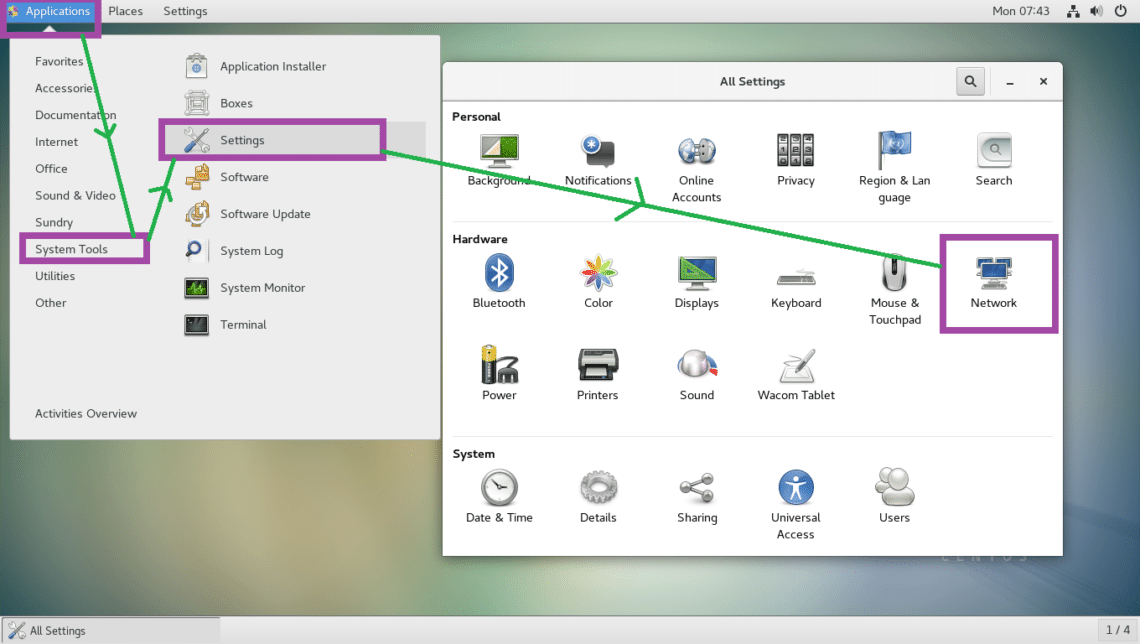This screenshot has width=1140, height=644.
Task: Open Bluetooth settings panel
Action: click(499, 281)
